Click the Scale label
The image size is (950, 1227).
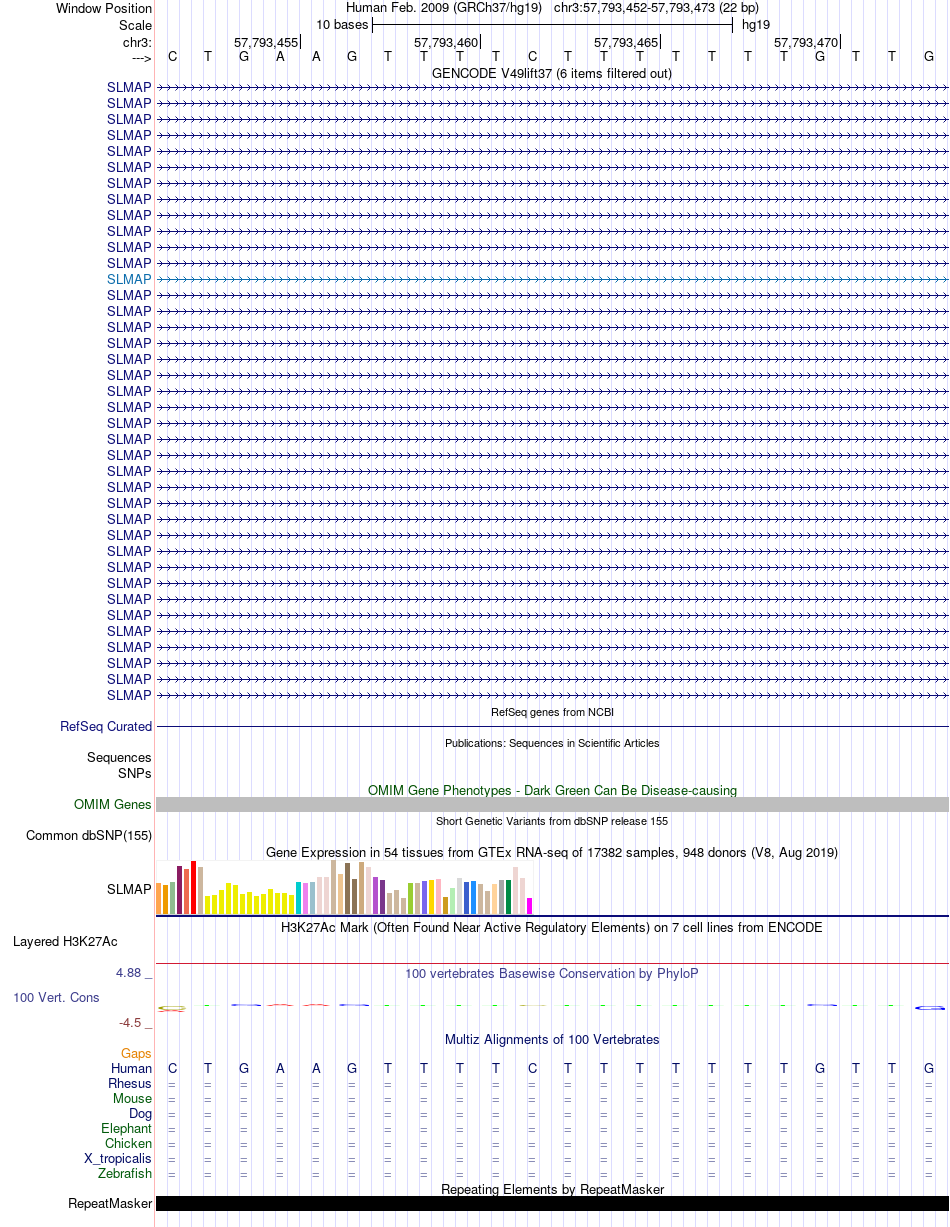coord(135,25)
